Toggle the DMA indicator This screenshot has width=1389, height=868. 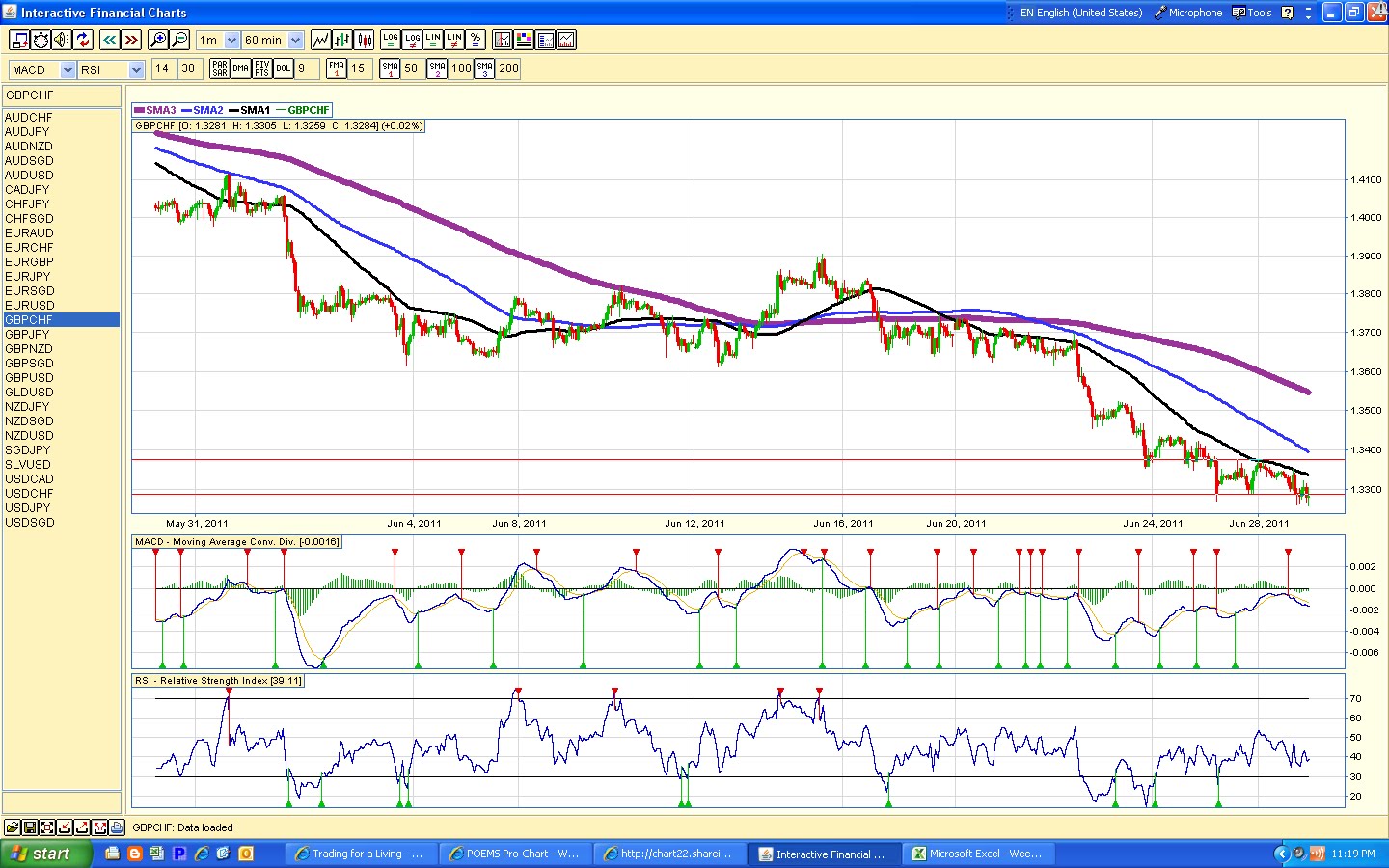pos(241,68)
